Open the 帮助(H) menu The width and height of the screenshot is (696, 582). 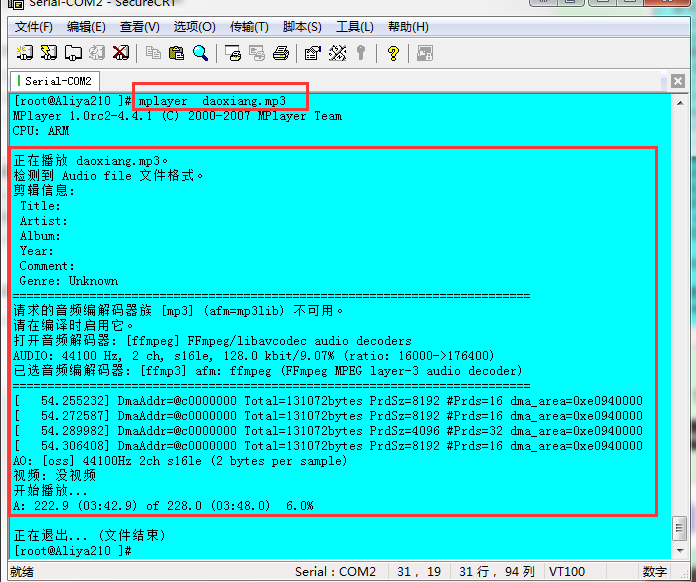coord(408,27)
